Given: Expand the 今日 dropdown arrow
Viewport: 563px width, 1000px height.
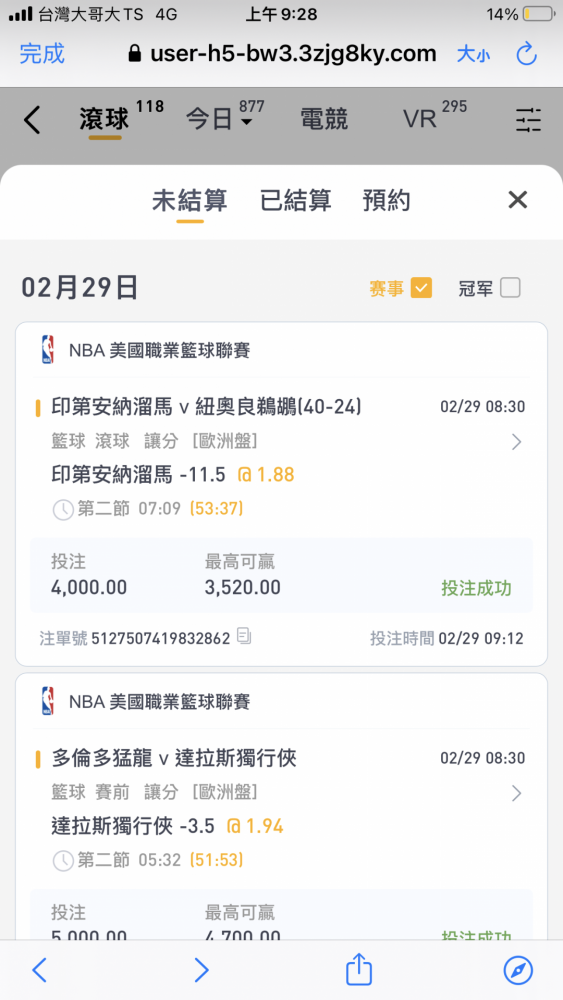Looking at the screenshot, I should tap(246, 122).
